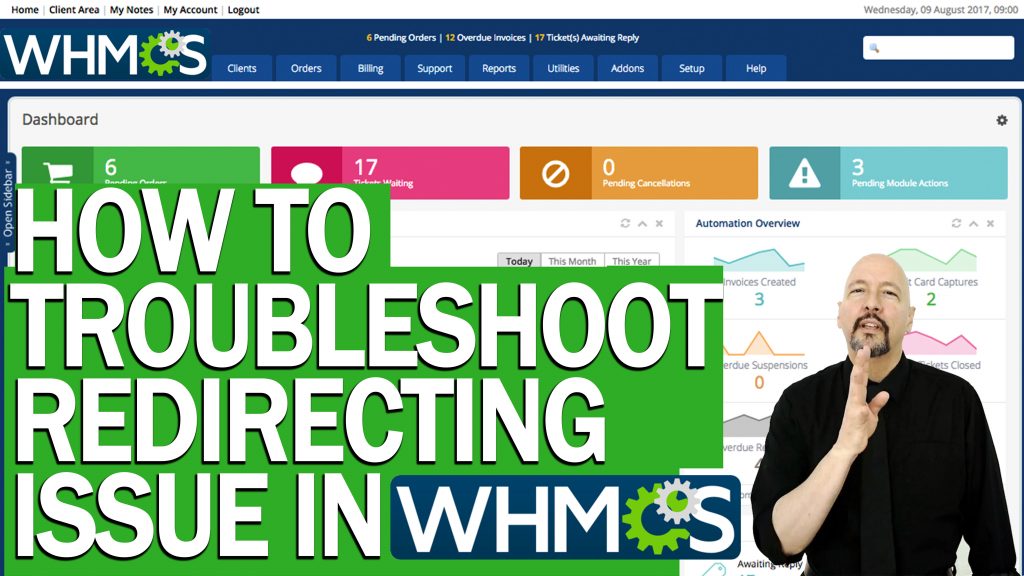Close the panel left of Automation Overview
This screenshot has width=1024, height=576.
click(659, 224)
